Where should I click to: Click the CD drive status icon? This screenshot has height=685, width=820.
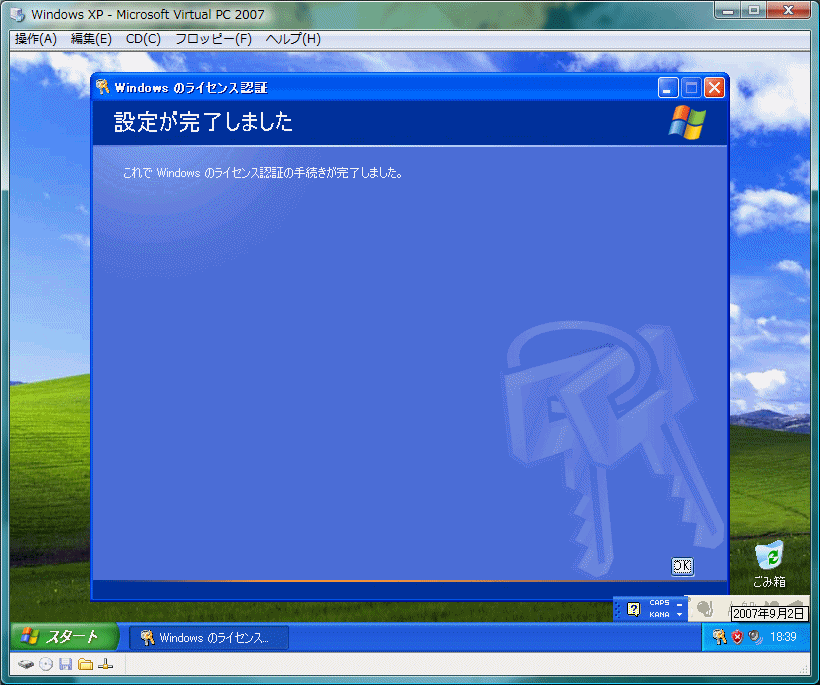tap(46, 665)
